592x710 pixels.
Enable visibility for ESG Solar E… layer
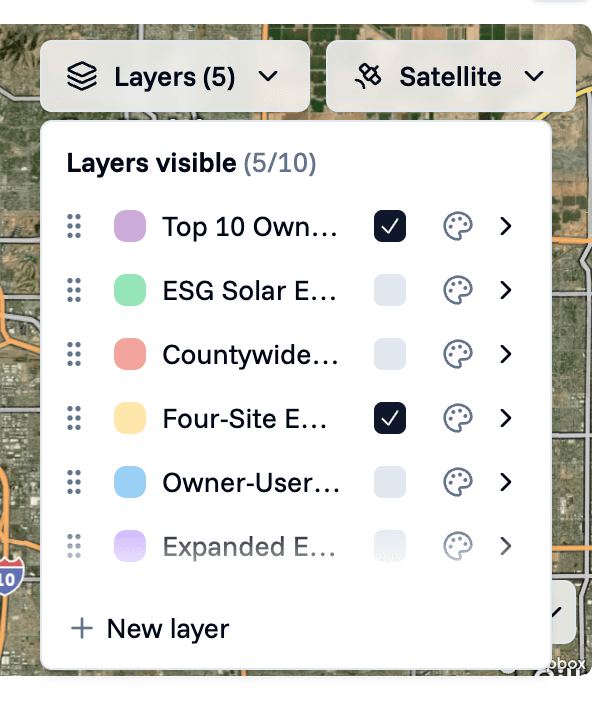(x=390, y=290)
